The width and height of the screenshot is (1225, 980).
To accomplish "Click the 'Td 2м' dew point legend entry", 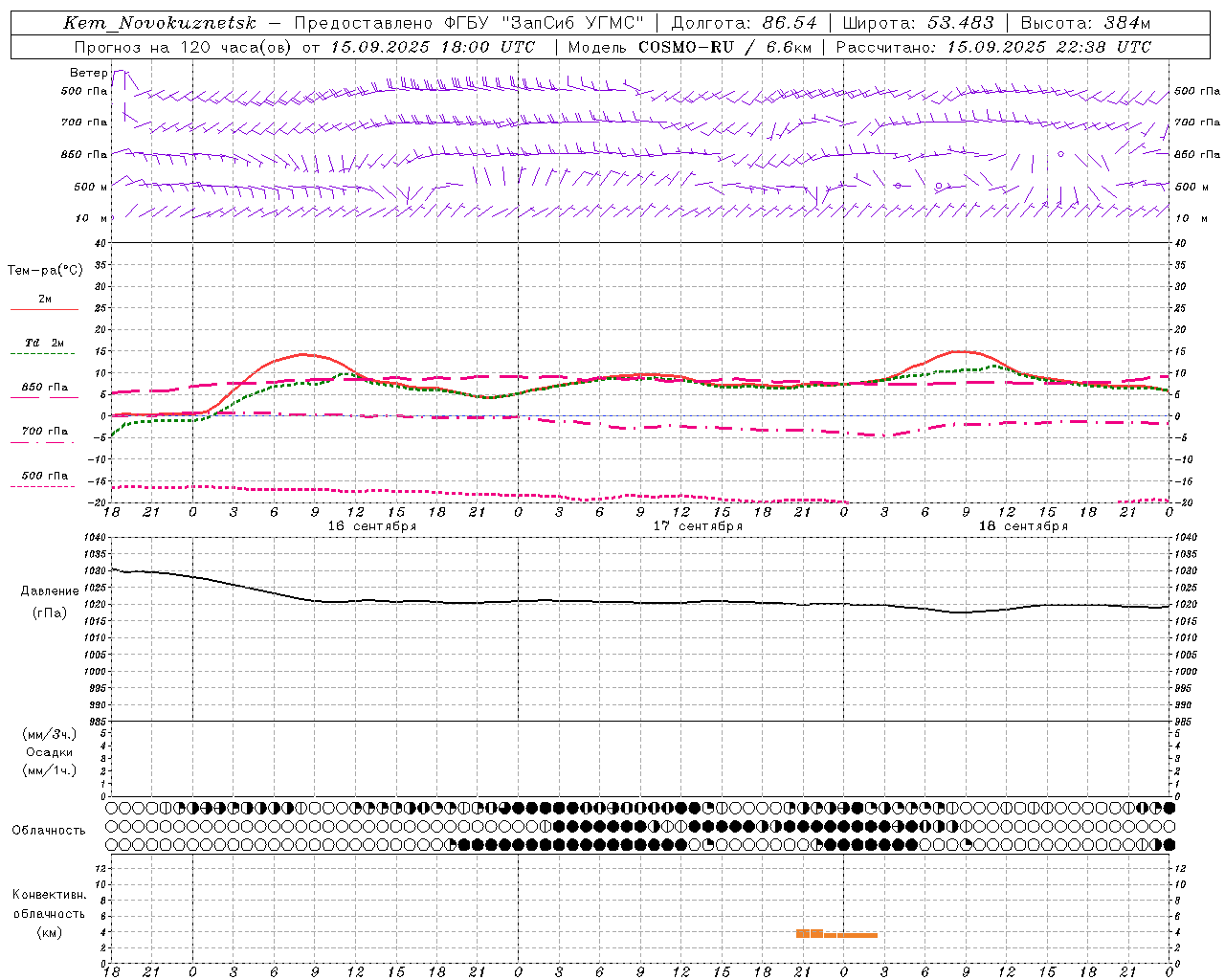I will pyautogui.click(x=44, y=343).
